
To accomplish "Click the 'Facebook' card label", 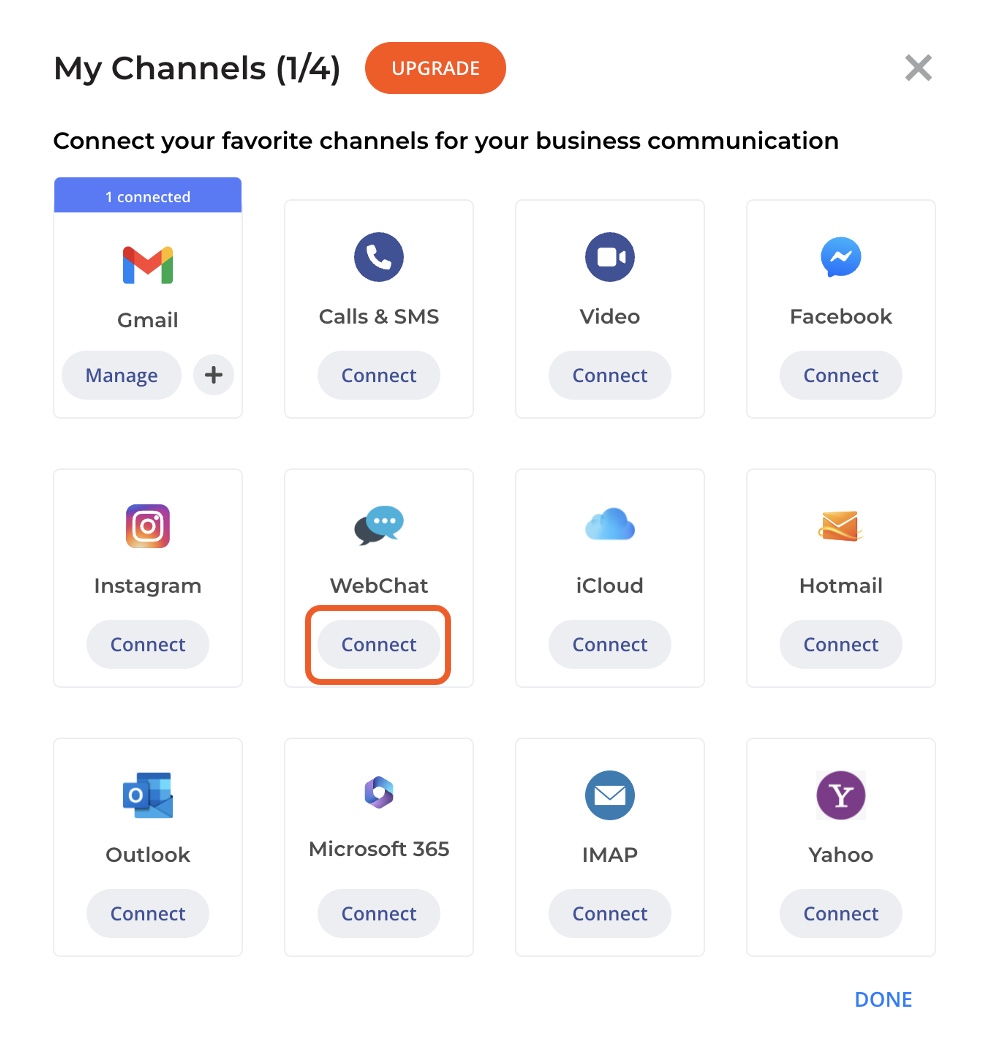I will (841, 316).
